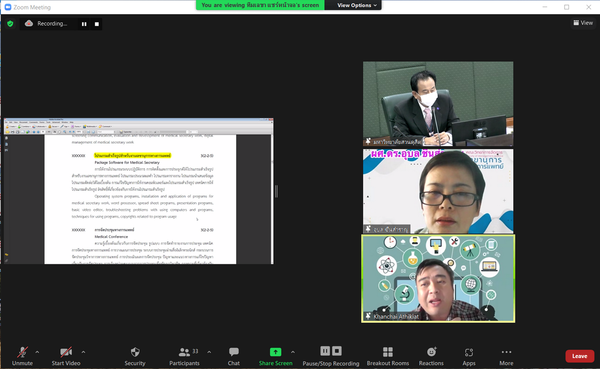Screen dimensions: 600x369
Task: Click the green encryption shield icon
Action: (x=10, y=24)
